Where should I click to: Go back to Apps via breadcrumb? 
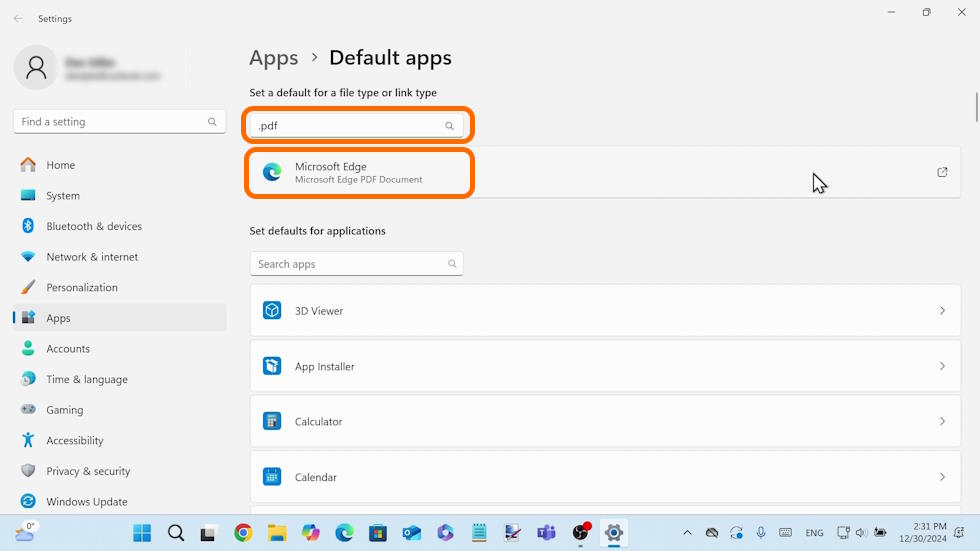pyautogui.click(x=274, y=58)
